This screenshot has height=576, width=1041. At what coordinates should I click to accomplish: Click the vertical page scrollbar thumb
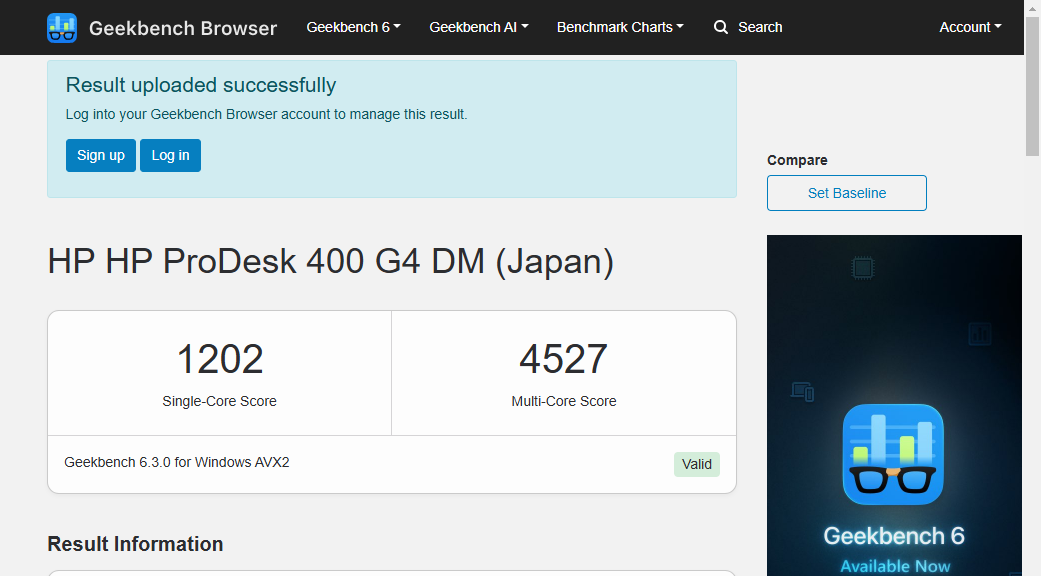click(x=1032, y=86)
